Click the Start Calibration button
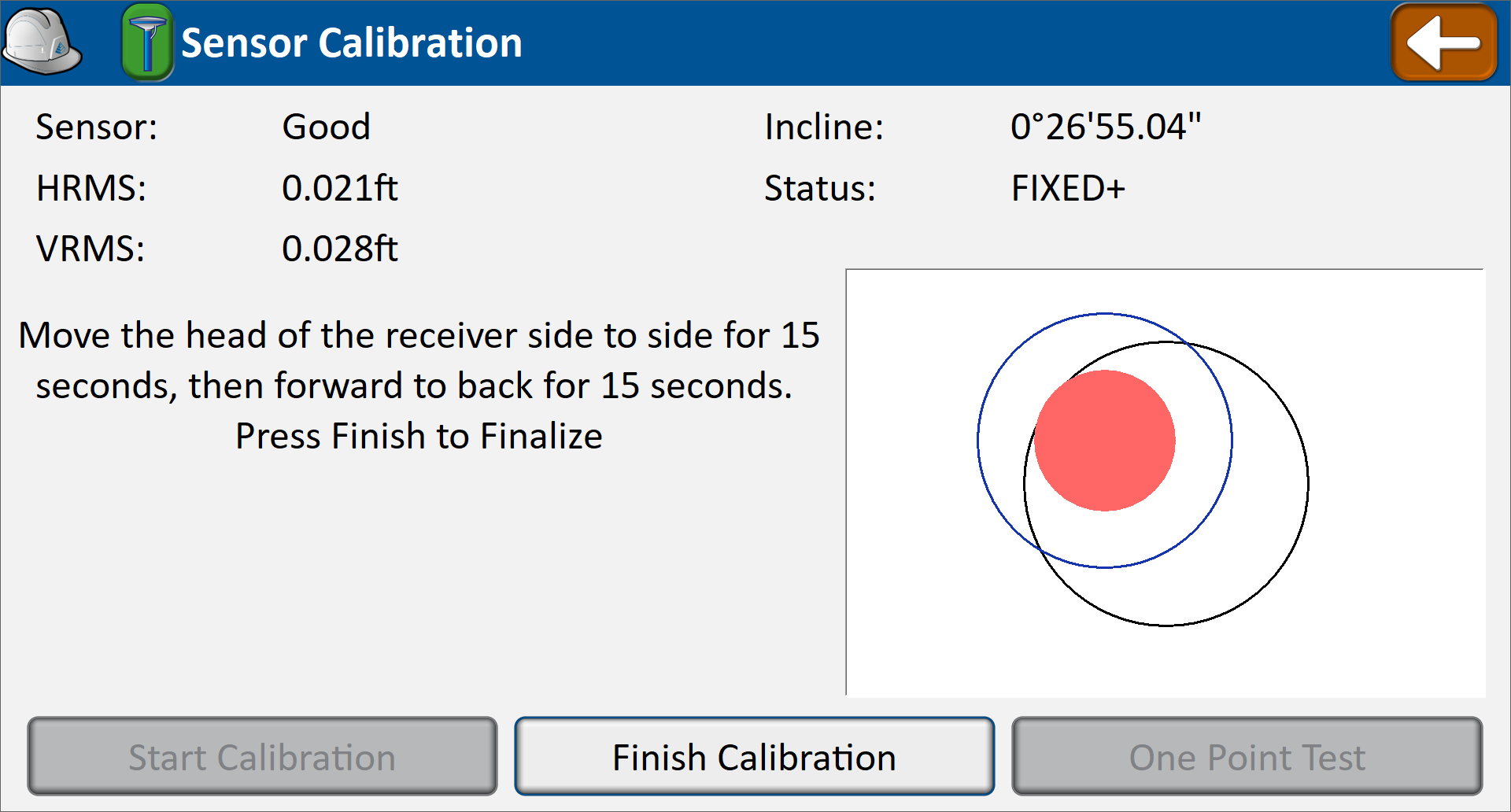Image resolution: width=1511 pixels, height=812 pixels. [x=262, y=756]
